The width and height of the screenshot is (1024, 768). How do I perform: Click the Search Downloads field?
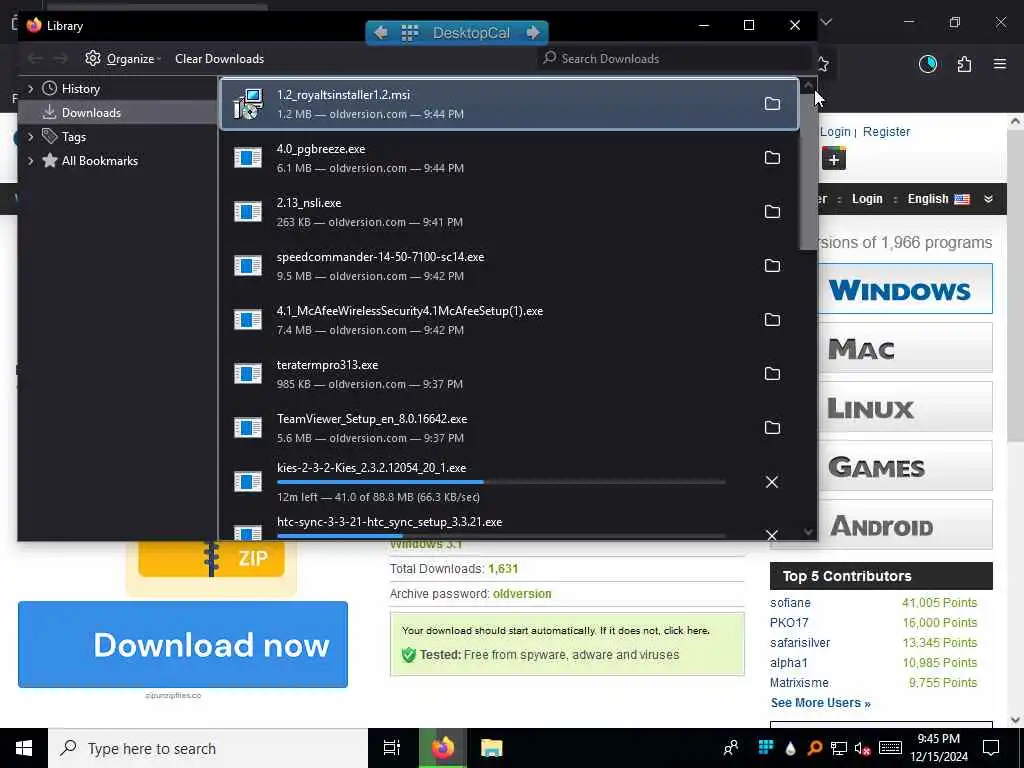pyautogui.click(x=675, y=59)
